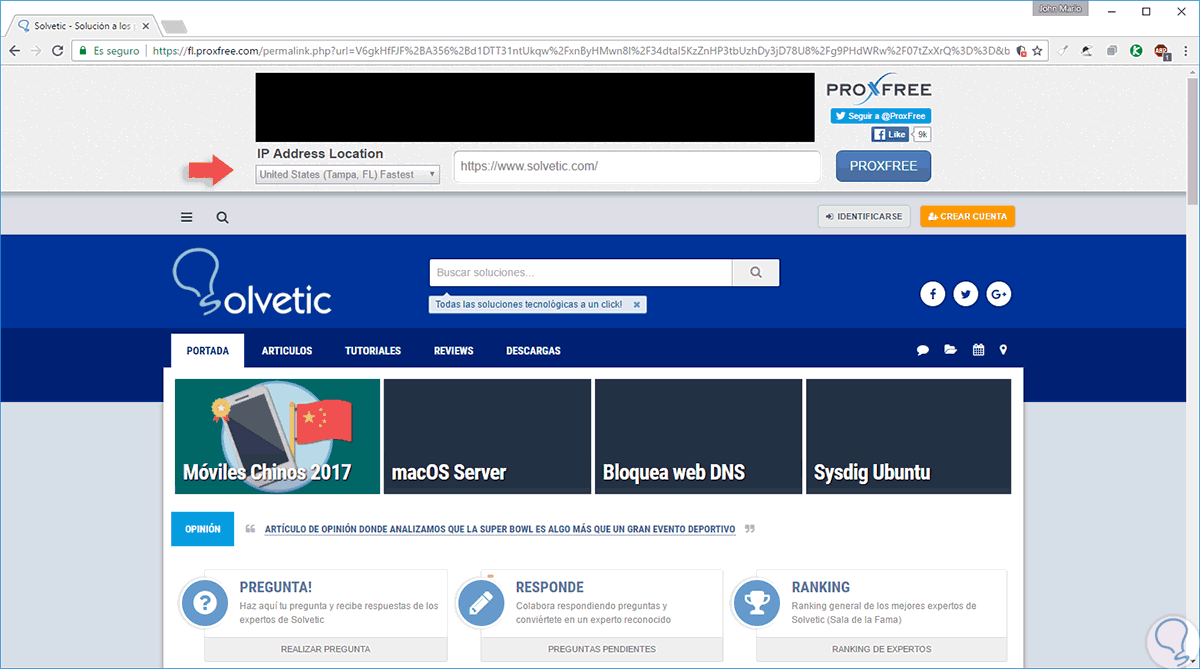Close the 'Todas las soluciones' tooltip
This screenshot has height=669, width=1200.
tap(637, 304)
